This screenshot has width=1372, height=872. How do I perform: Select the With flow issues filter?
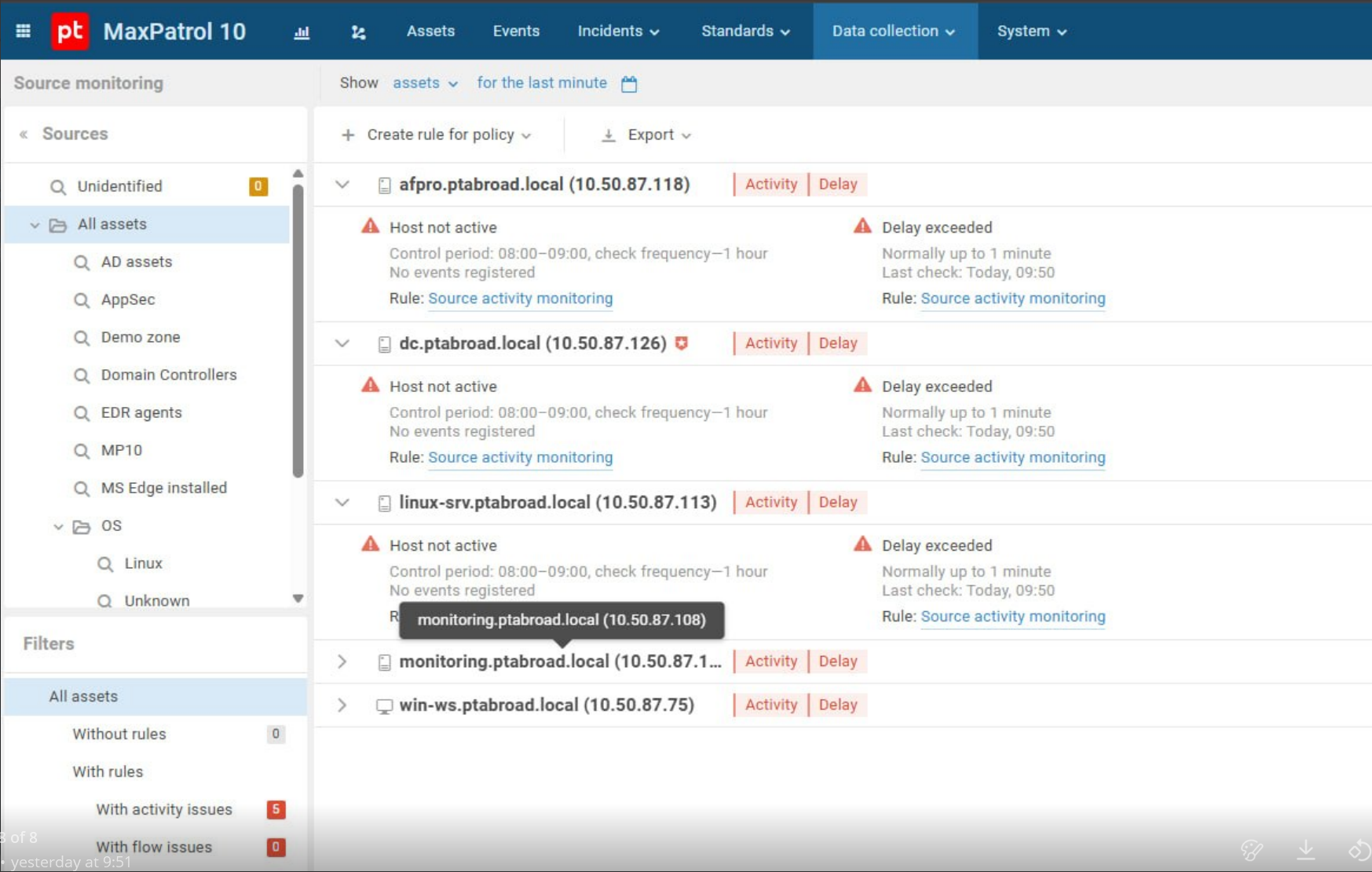tap(155, 847)
